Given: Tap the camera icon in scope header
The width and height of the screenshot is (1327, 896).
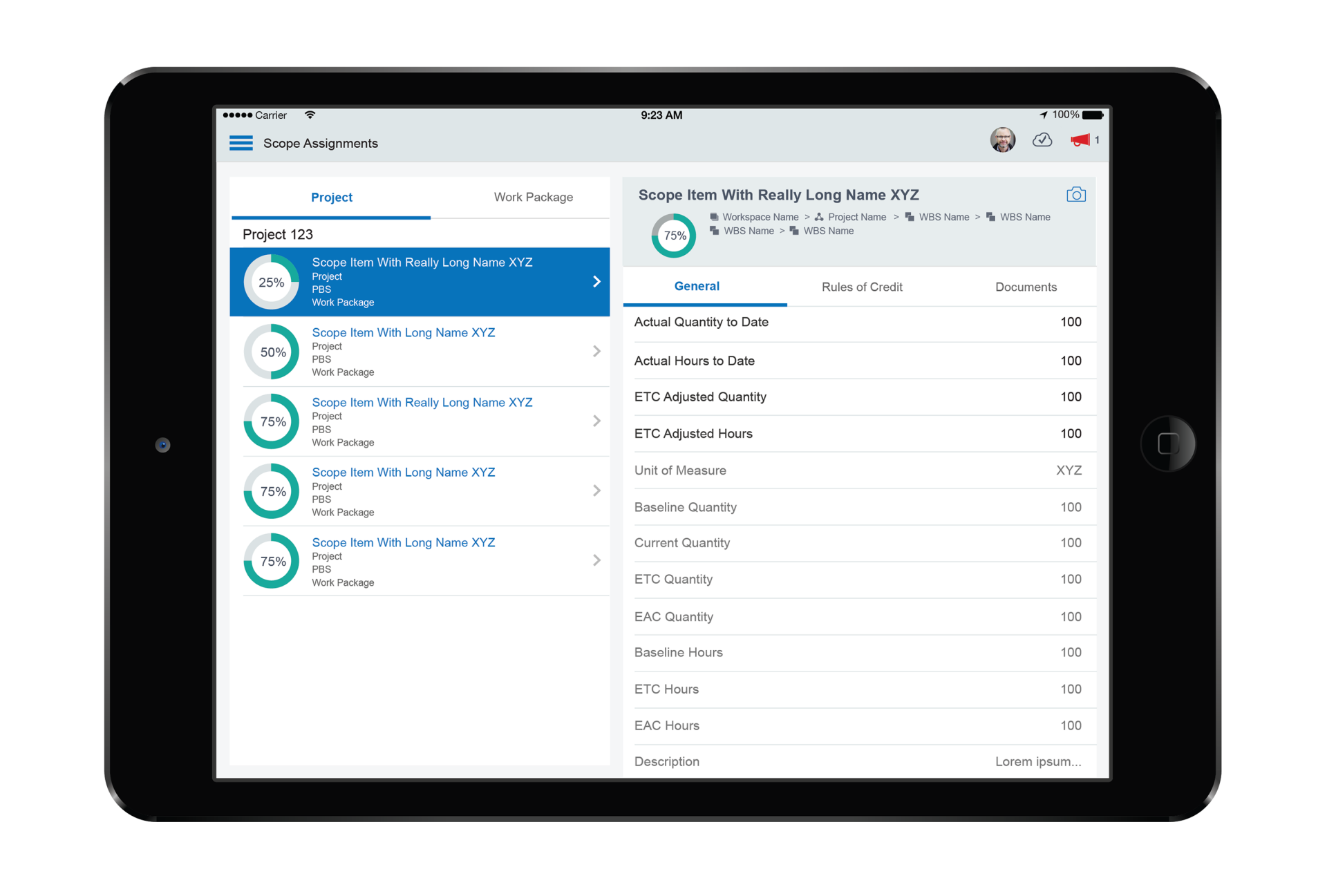Looking at the screenshot, I should point(1075,195).
